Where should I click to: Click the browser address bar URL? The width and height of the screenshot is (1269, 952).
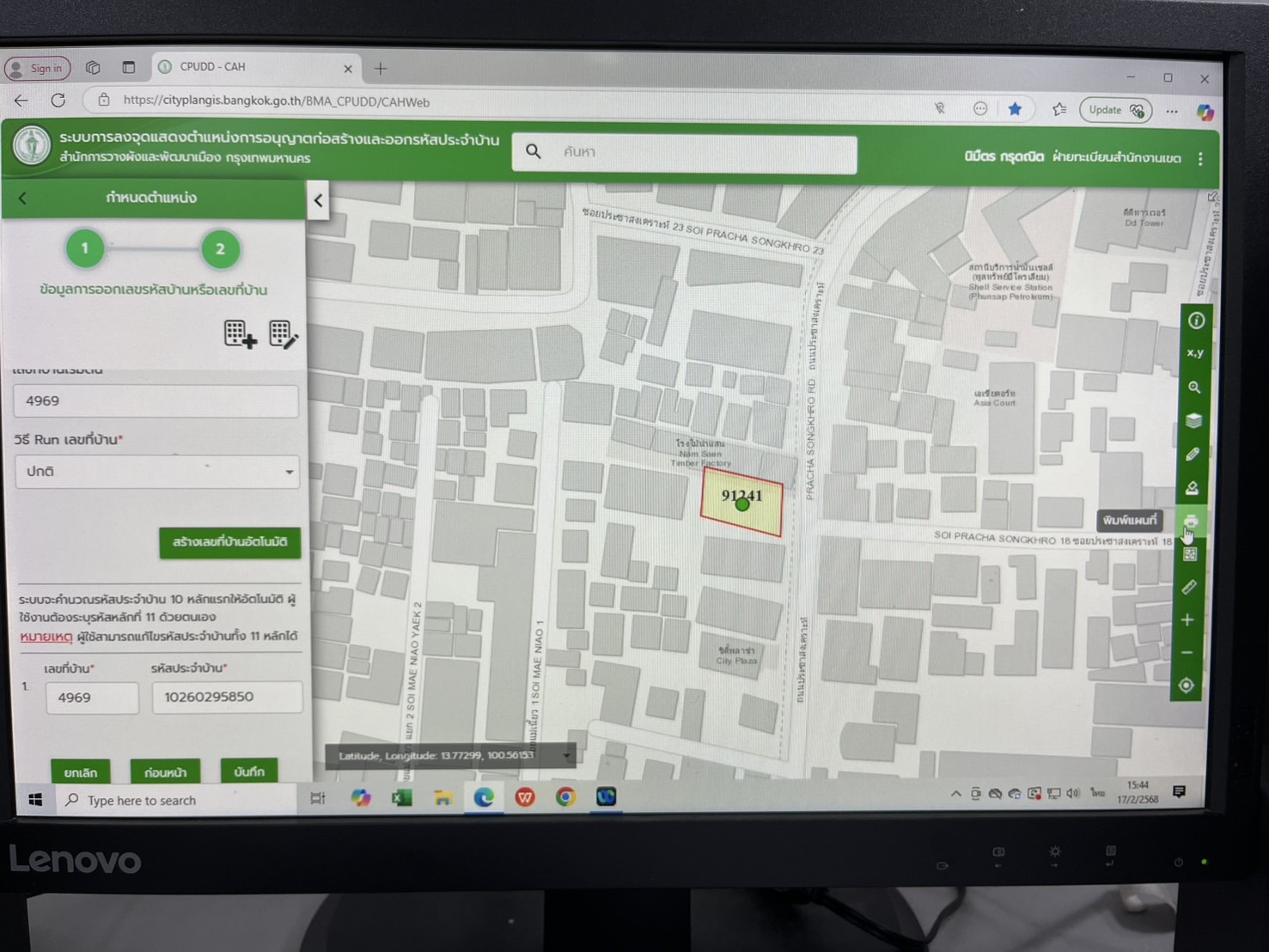coord(276,101)
